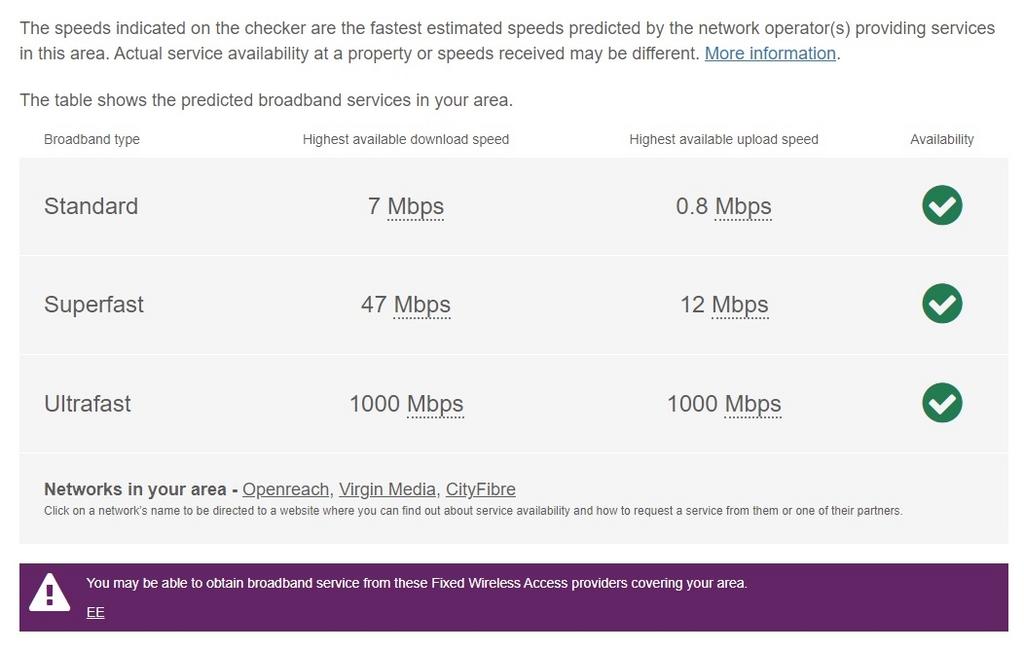Click Mbps abbreviation for Superfast download speed

422,305
